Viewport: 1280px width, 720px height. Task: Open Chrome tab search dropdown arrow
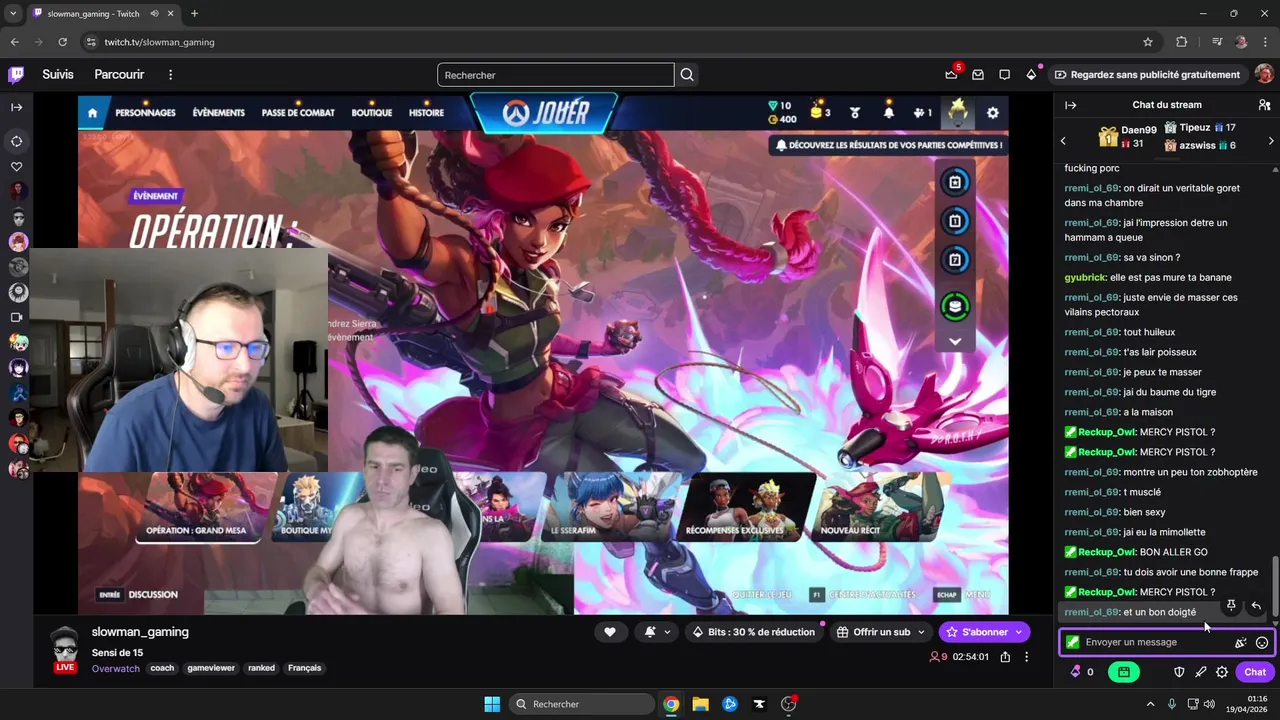pyautogui.click(x=13, y=14)
